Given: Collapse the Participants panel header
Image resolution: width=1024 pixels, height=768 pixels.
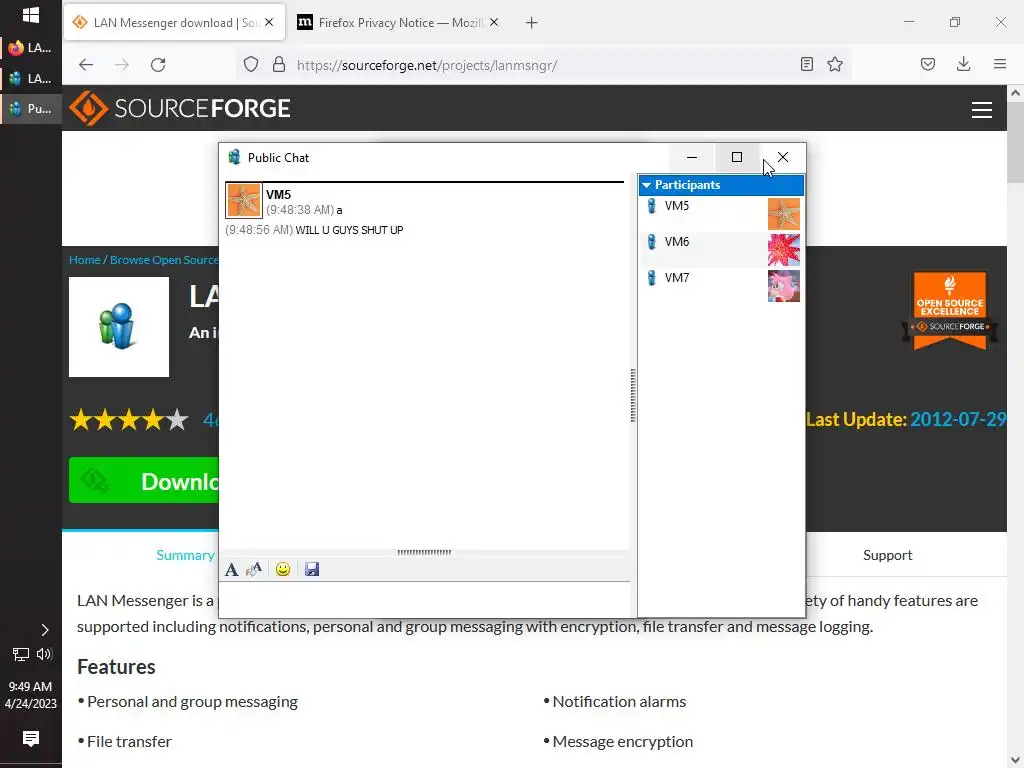Looking at the screenshot, I should [x=721, y=185].
